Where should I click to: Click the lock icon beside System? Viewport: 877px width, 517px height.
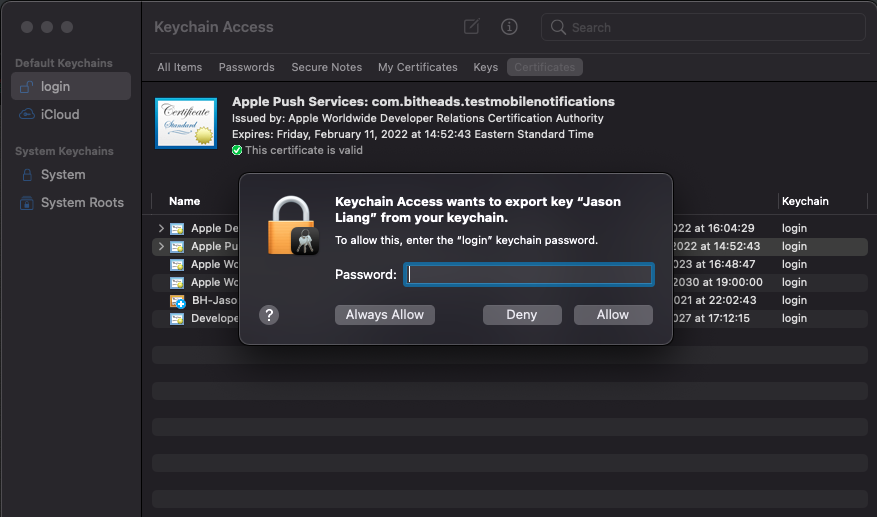point(26,175)
